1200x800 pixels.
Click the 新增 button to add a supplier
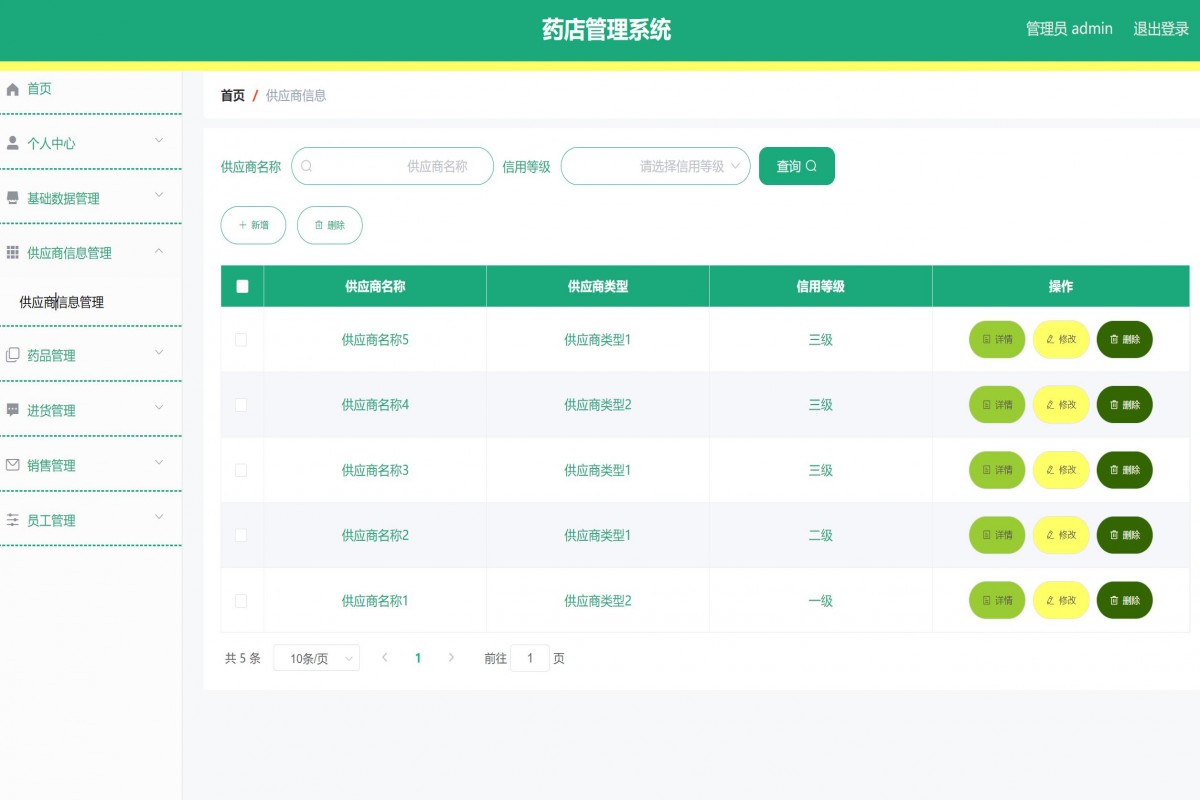[252, 225]
